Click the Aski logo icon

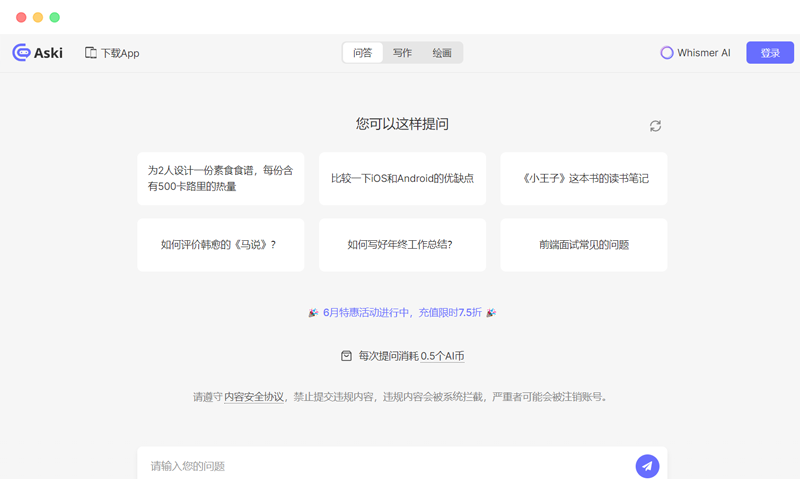click(21, 53)
